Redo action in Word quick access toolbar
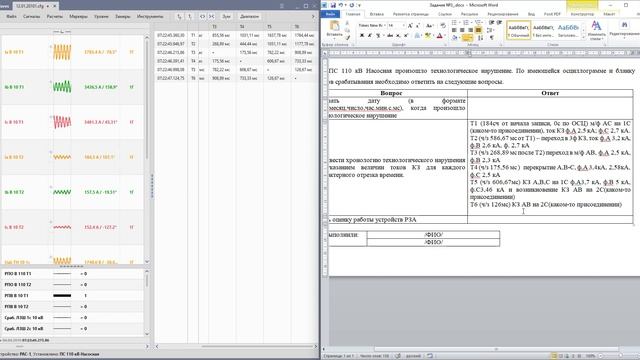 coord(351,5)
